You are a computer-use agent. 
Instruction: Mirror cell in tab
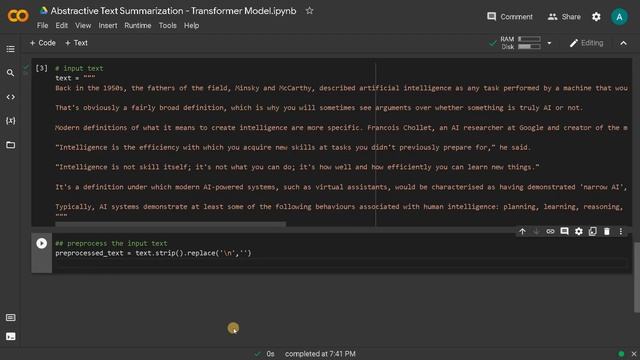pos(593,231)
